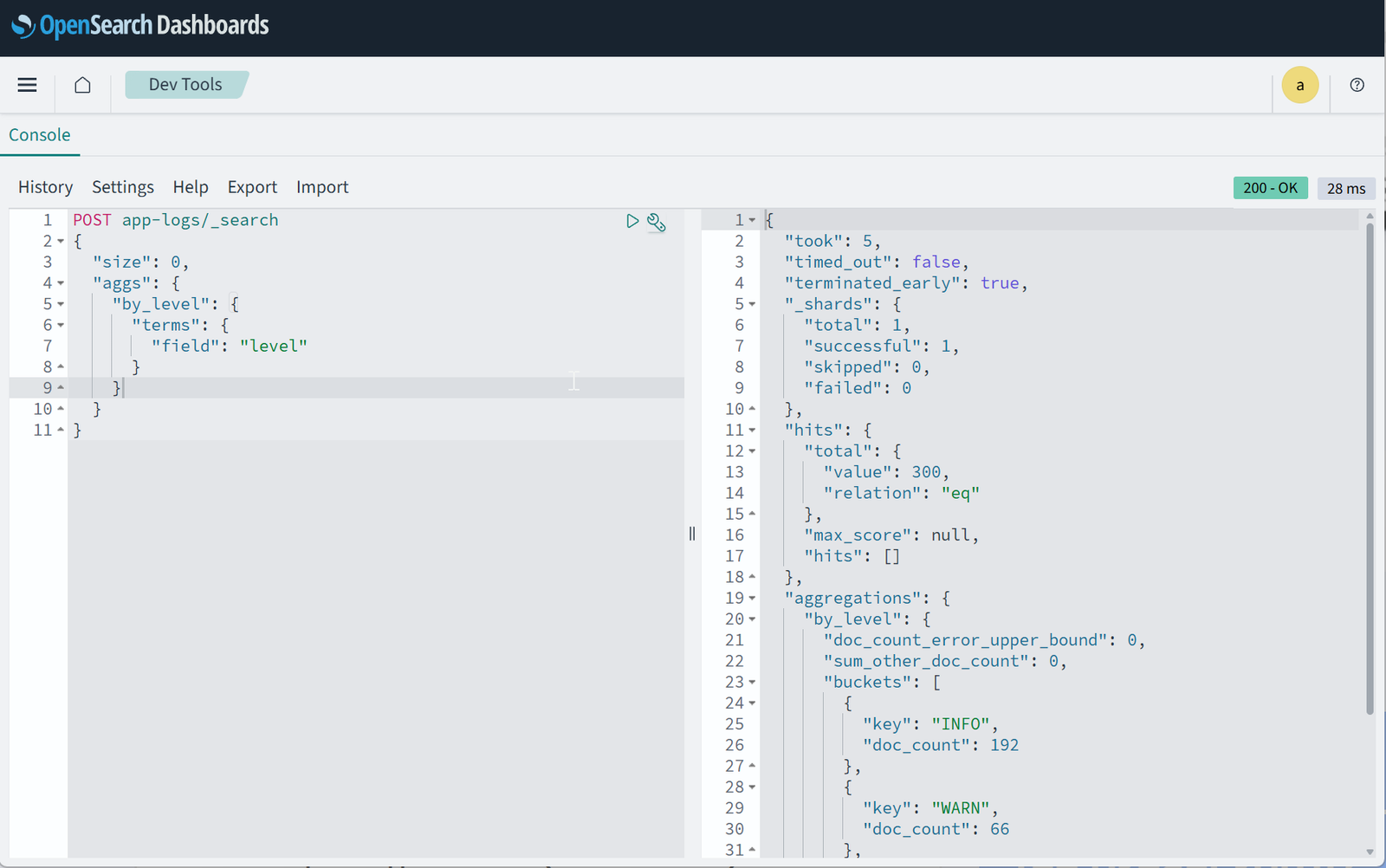This screenshot has height=868, width=1386.
Task: Click the "successful": 1 line
Action: coord(882,347)
